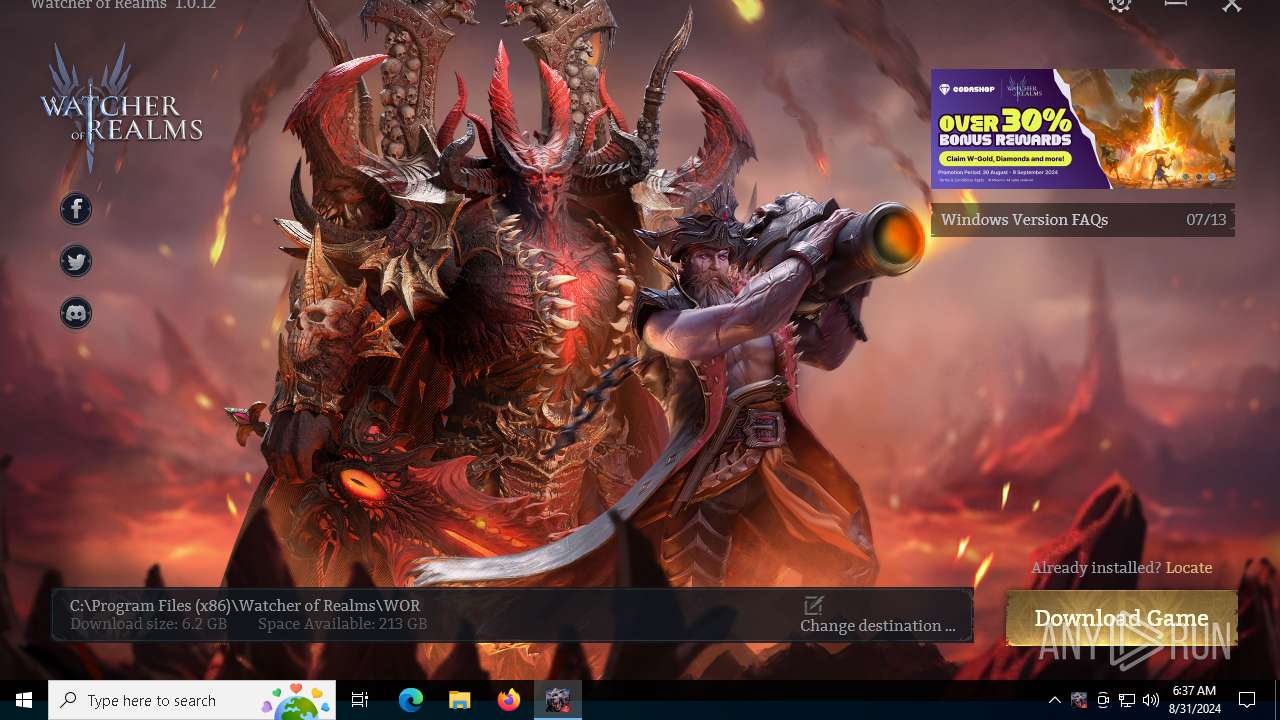Click the change destination edit icon

[x=813, y=606]
